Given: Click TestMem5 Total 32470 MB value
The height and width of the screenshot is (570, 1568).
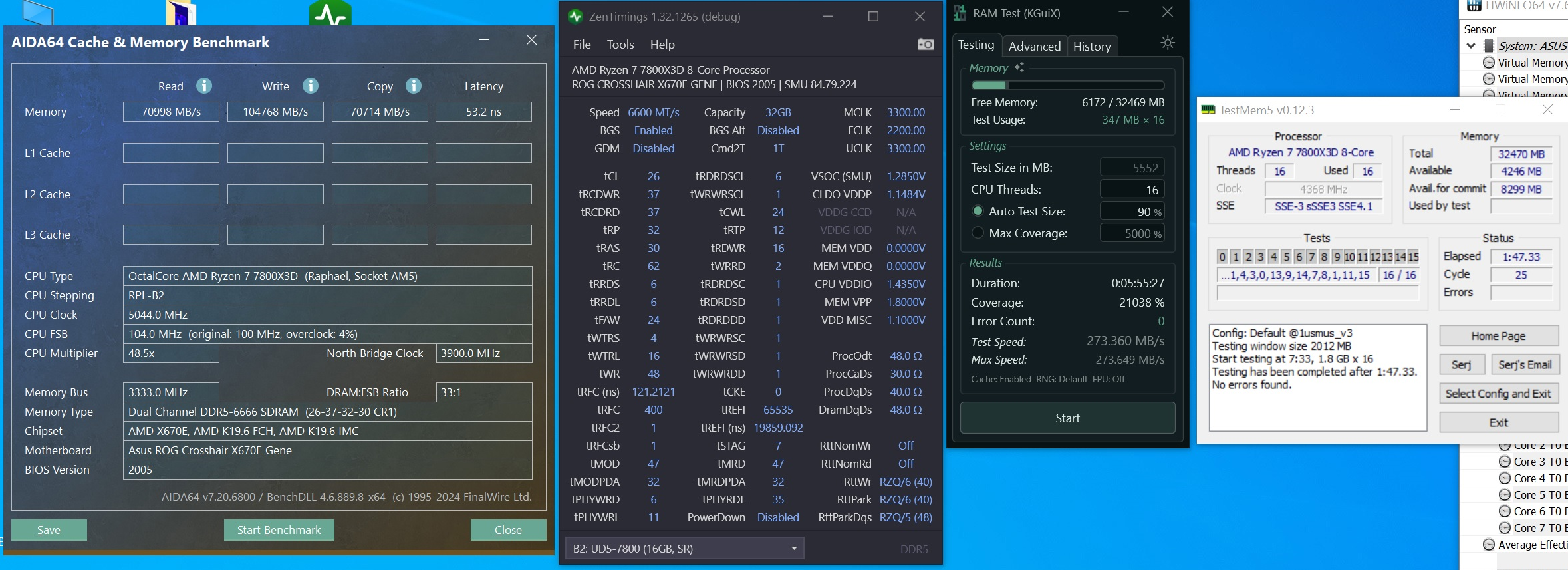Looking at the screenshot, I should click(1521, 154).
